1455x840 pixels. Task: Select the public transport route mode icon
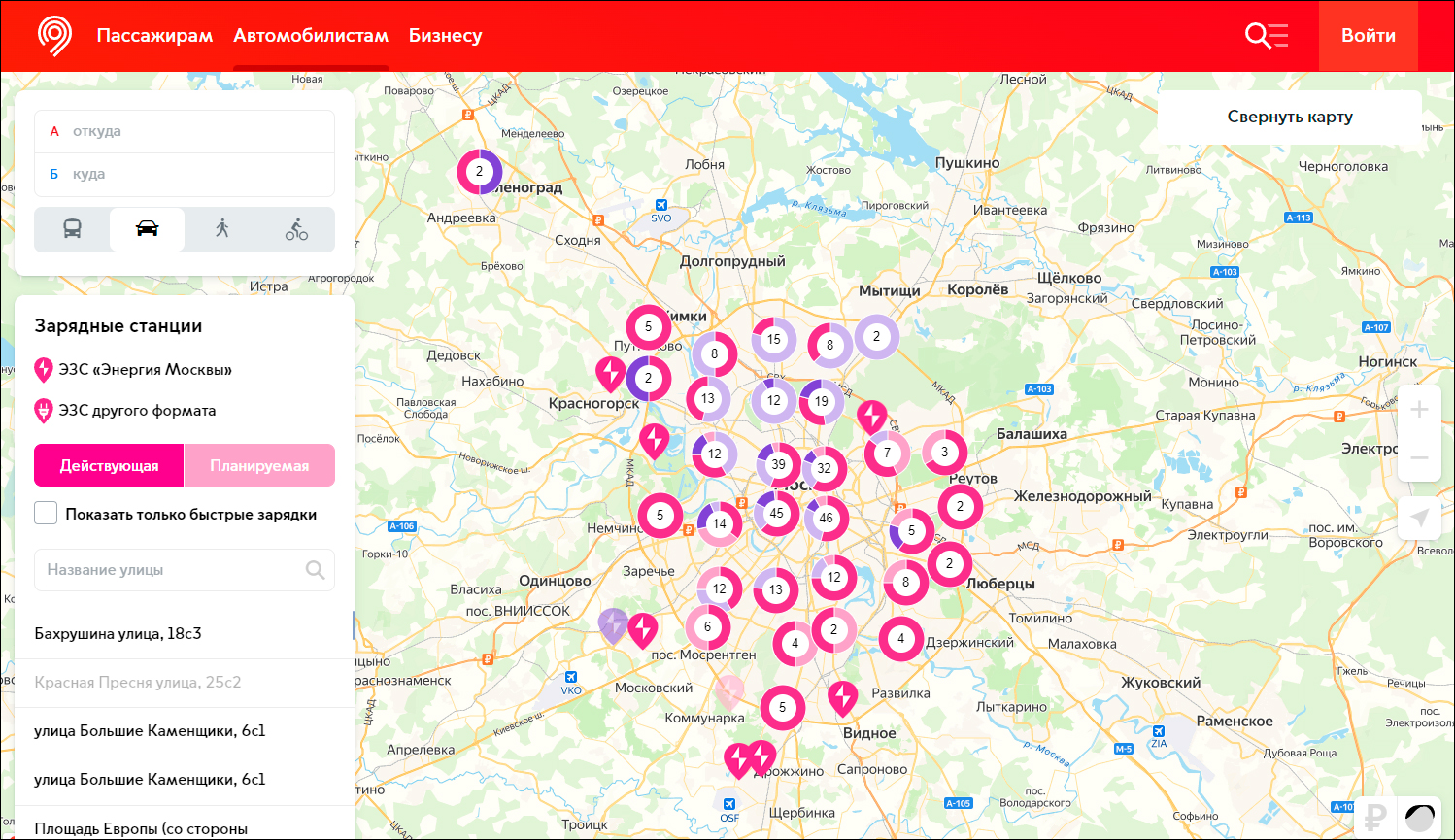point(72,229)
